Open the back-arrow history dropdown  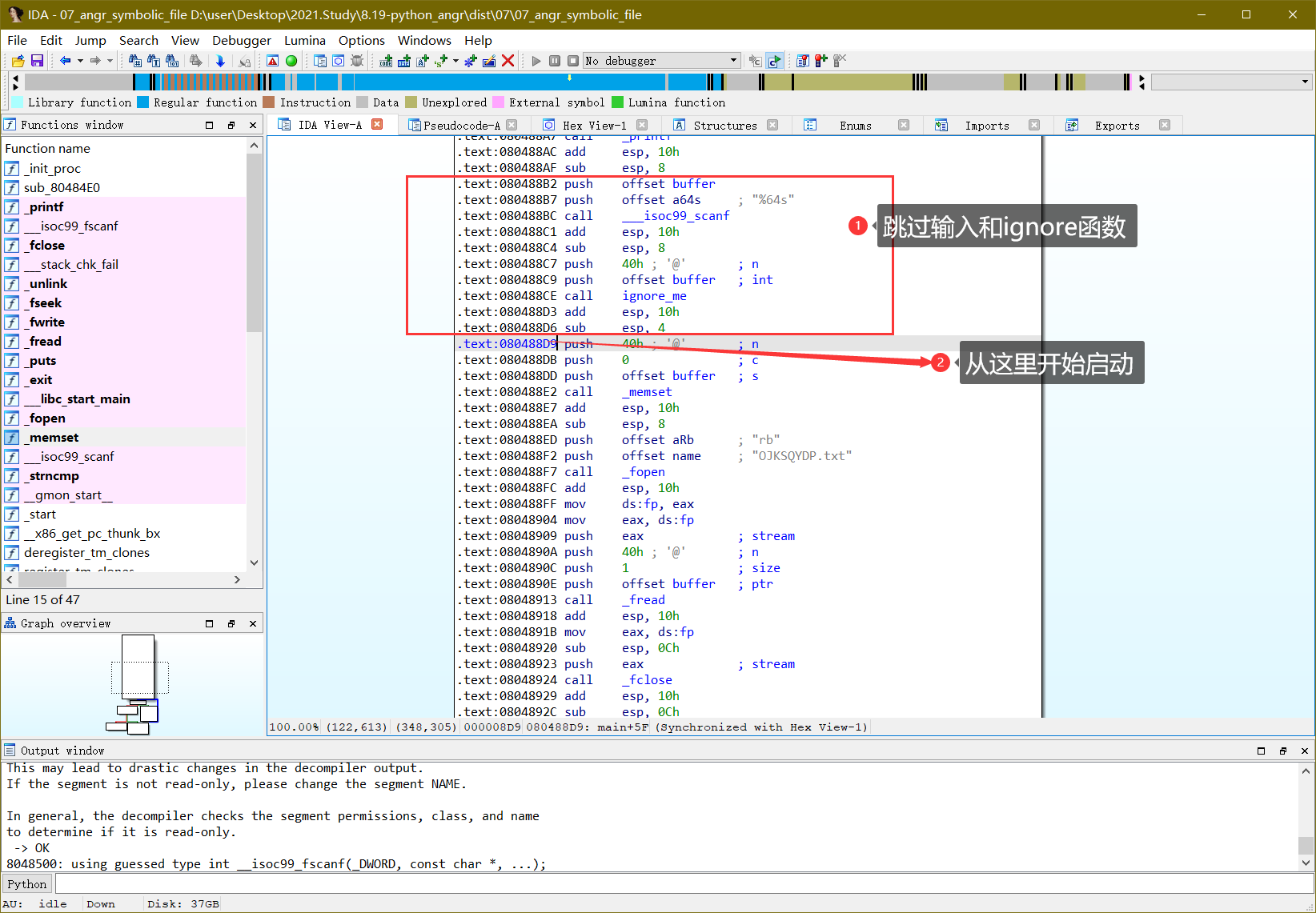[80, 61]
